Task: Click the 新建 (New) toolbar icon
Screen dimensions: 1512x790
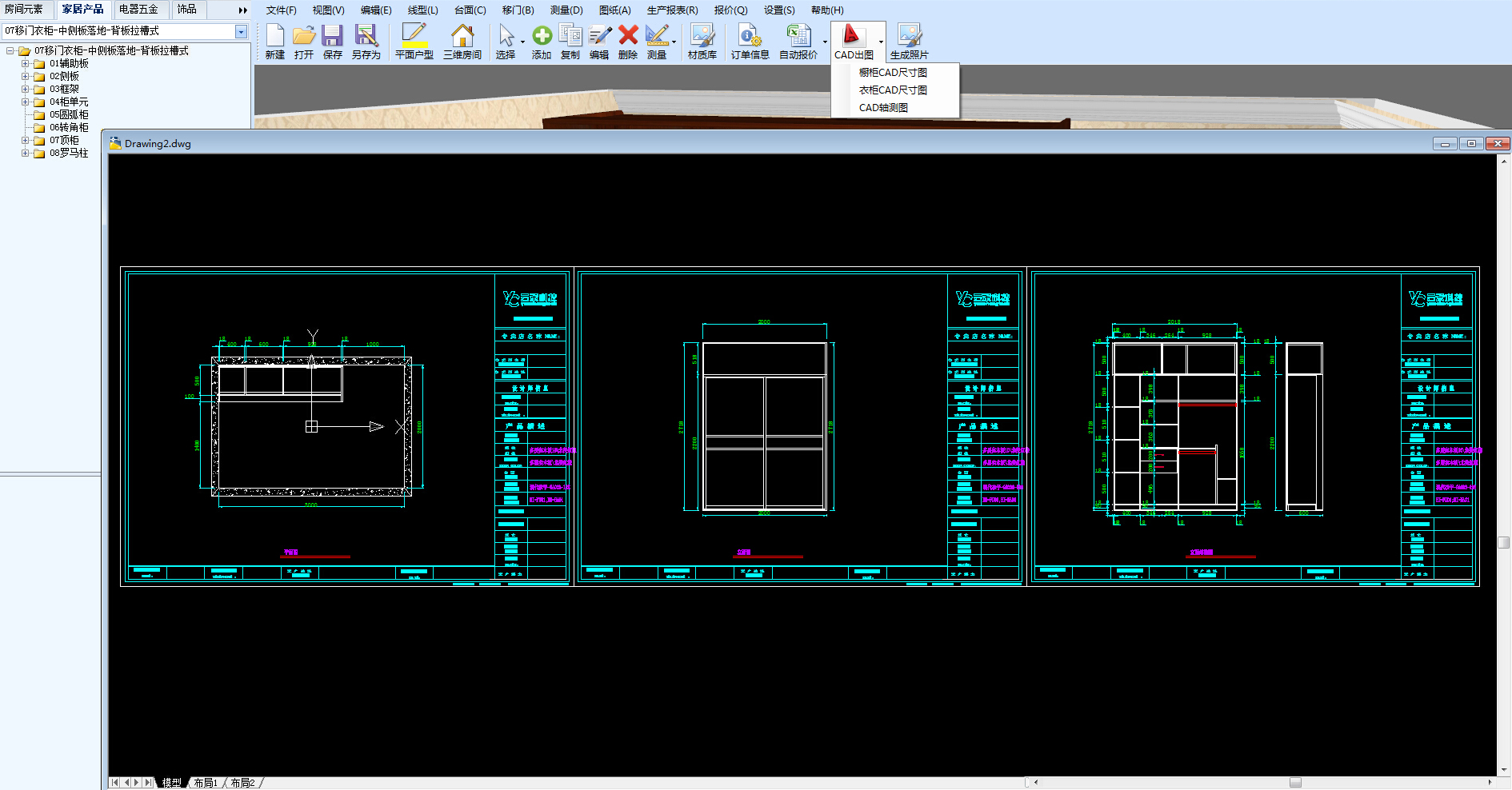Action: pos(275,36)
